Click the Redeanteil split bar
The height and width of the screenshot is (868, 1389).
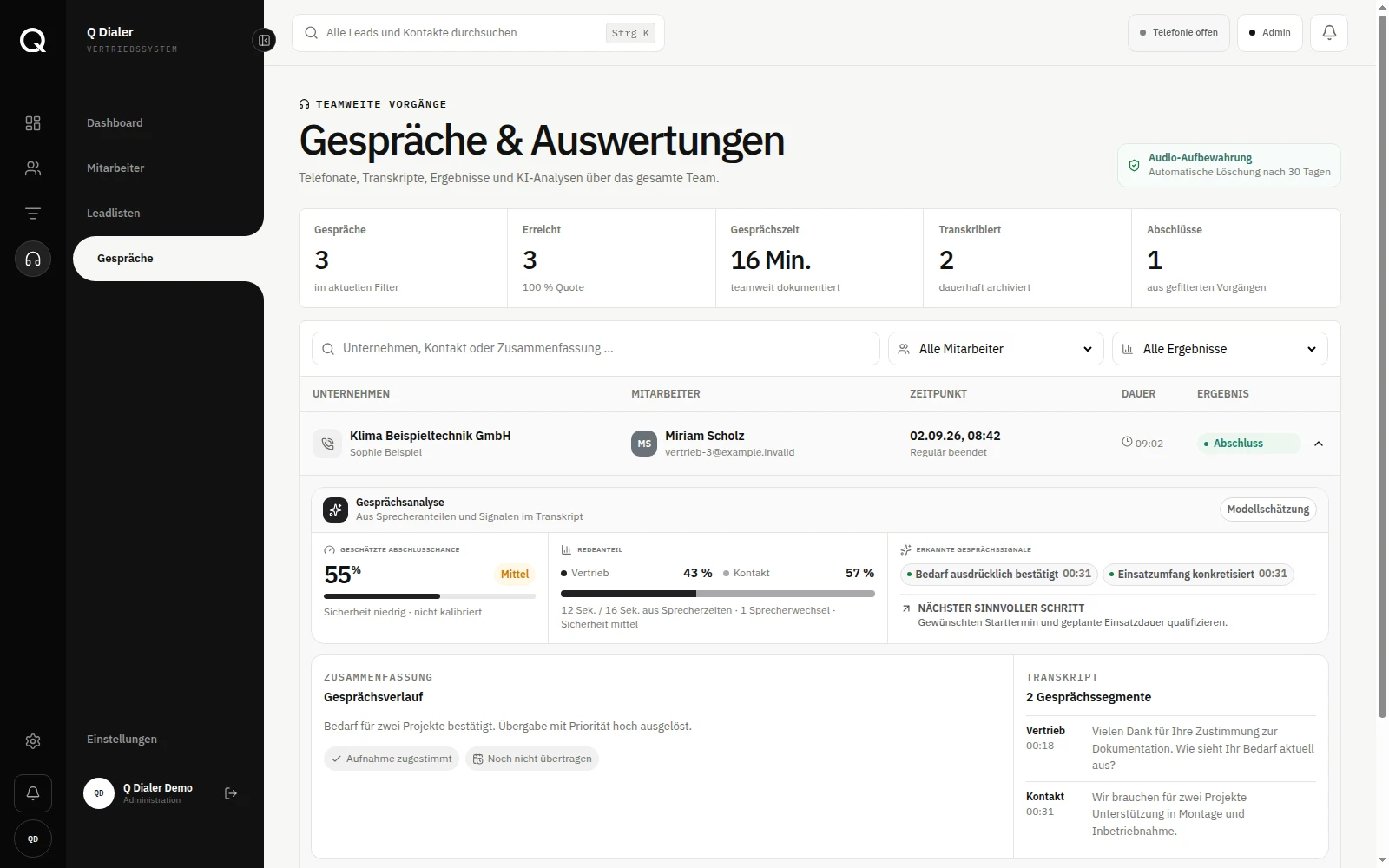pos(718,594)
